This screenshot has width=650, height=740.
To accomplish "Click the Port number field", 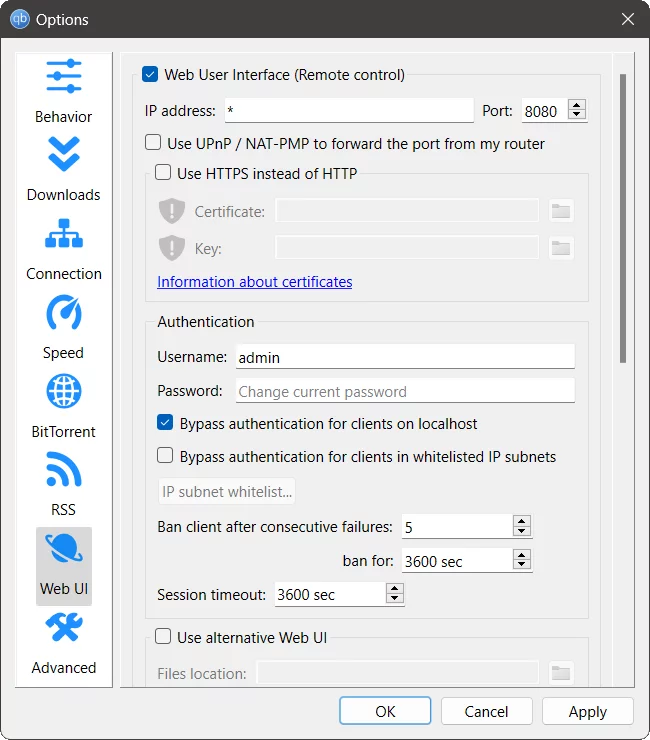I will coord(545,111).
